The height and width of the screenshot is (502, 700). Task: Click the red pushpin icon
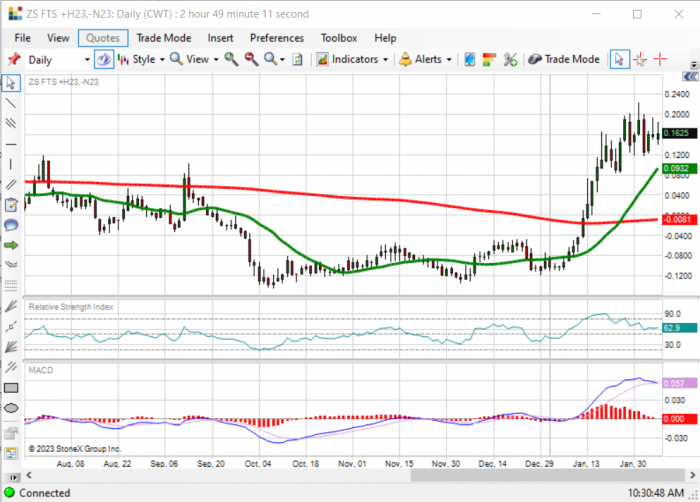point(14,59)
